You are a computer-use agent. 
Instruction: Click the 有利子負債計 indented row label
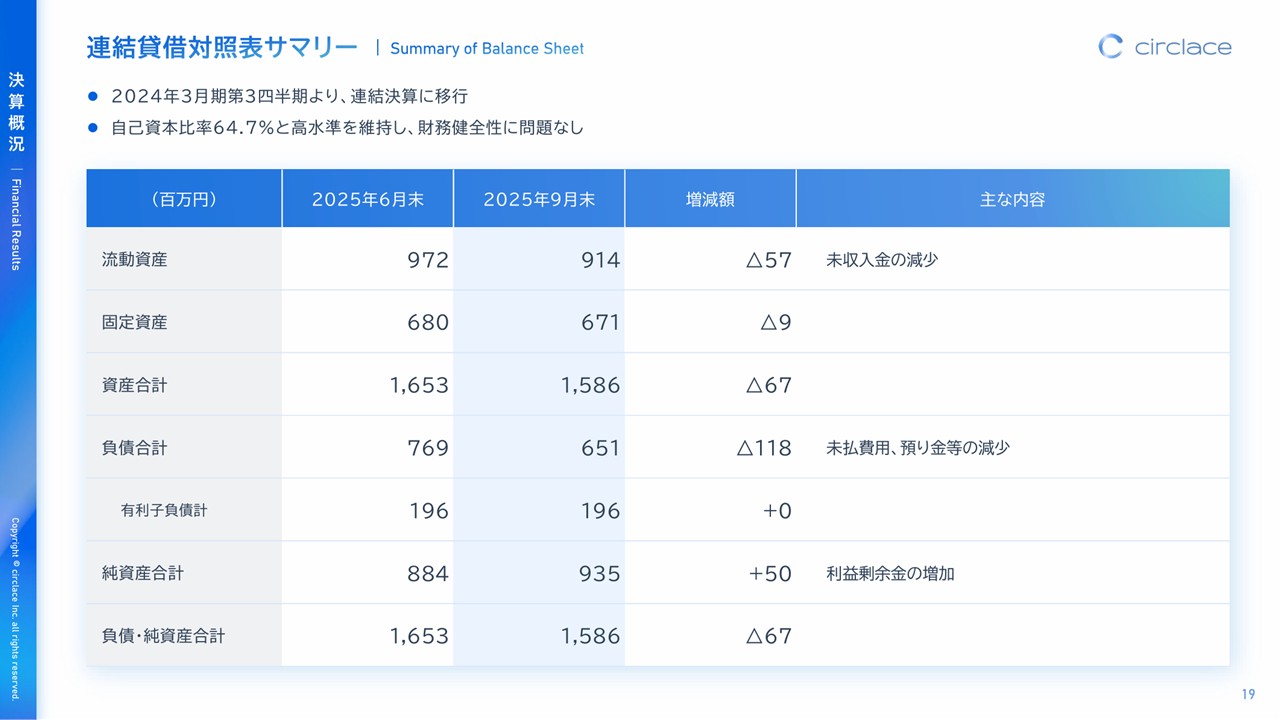click(164, 510)
